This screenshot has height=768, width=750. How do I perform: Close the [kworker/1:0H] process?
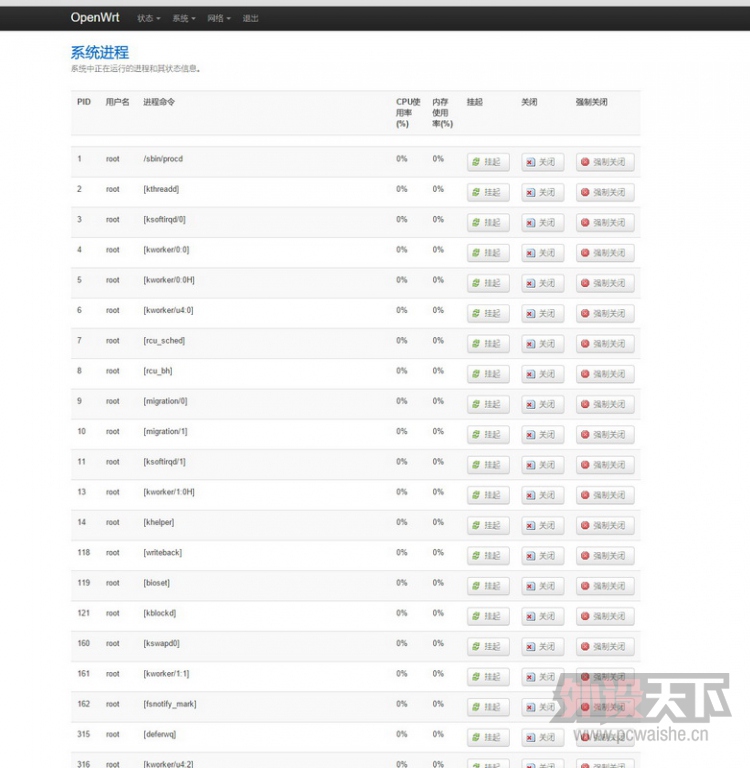(x=542, y=495)
